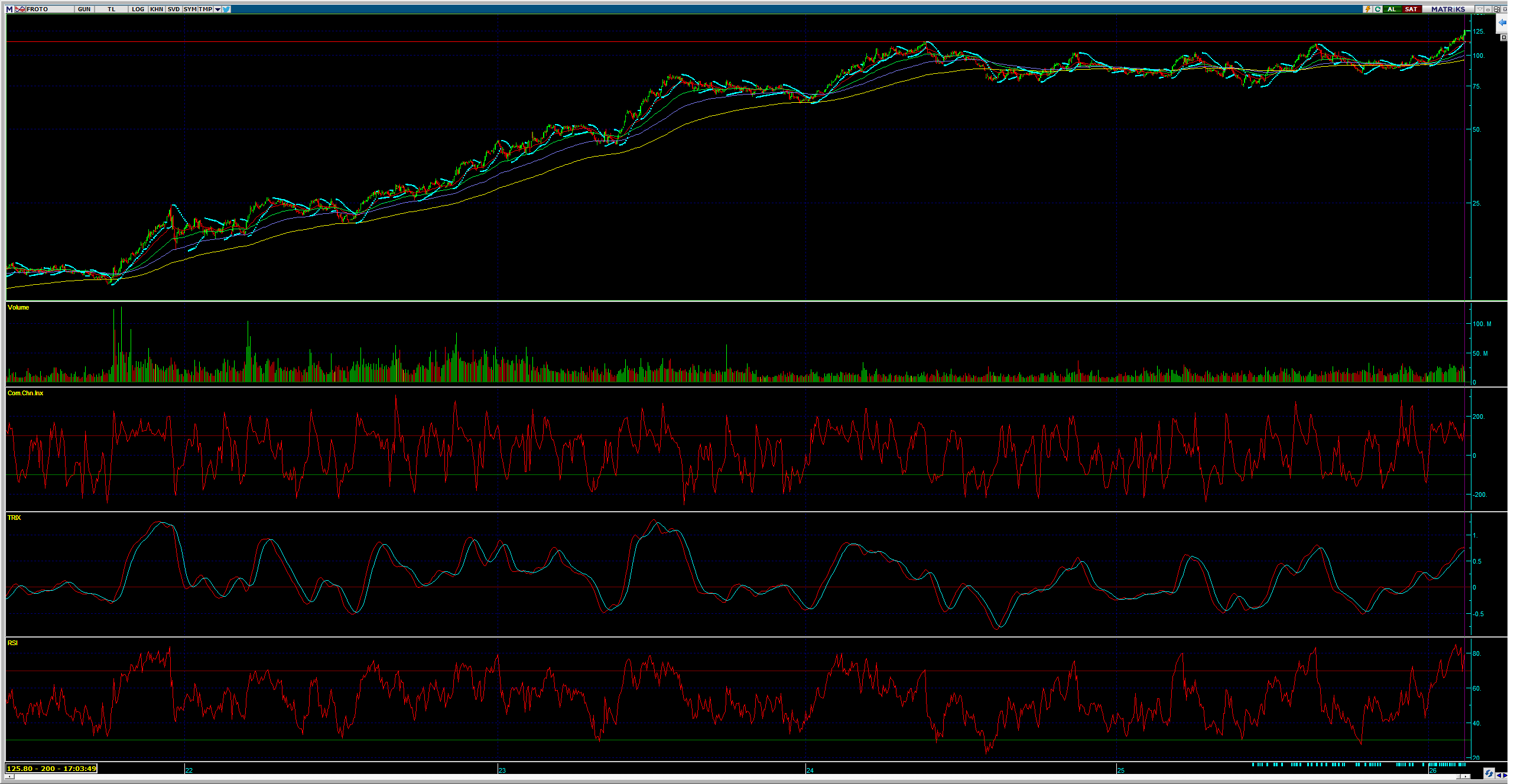Click the small square icon below arrow panel

click(1504, 37)
